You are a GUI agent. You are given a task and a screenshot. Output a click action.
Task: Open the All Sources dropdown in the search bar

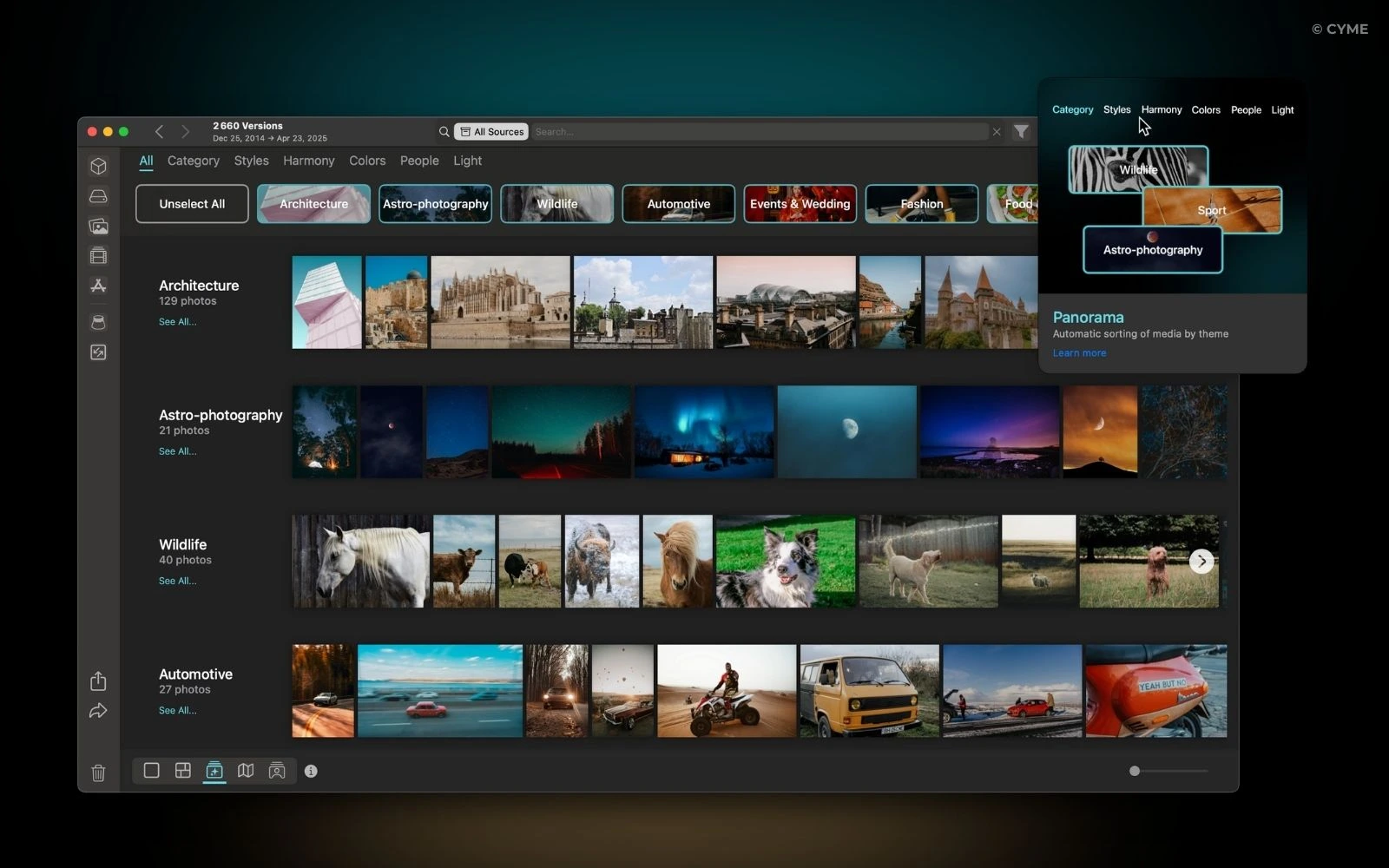coord(490,131)
